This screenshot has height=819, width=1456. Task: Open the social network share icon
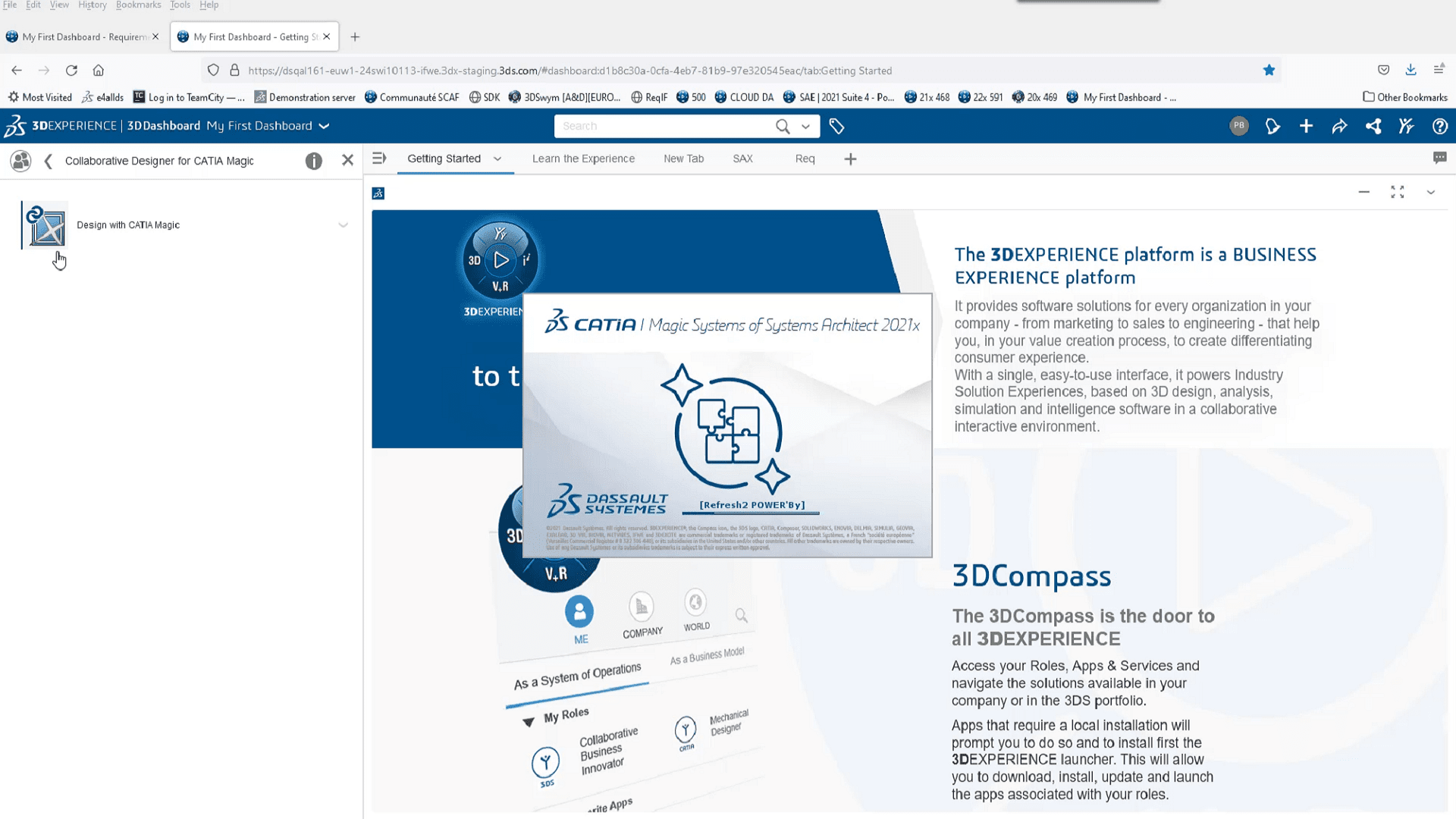1373,126
